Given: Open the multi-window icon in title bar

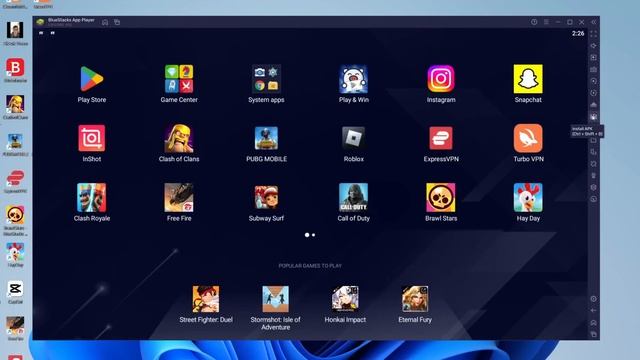Looking at the screenshot, I should [117, 22].
